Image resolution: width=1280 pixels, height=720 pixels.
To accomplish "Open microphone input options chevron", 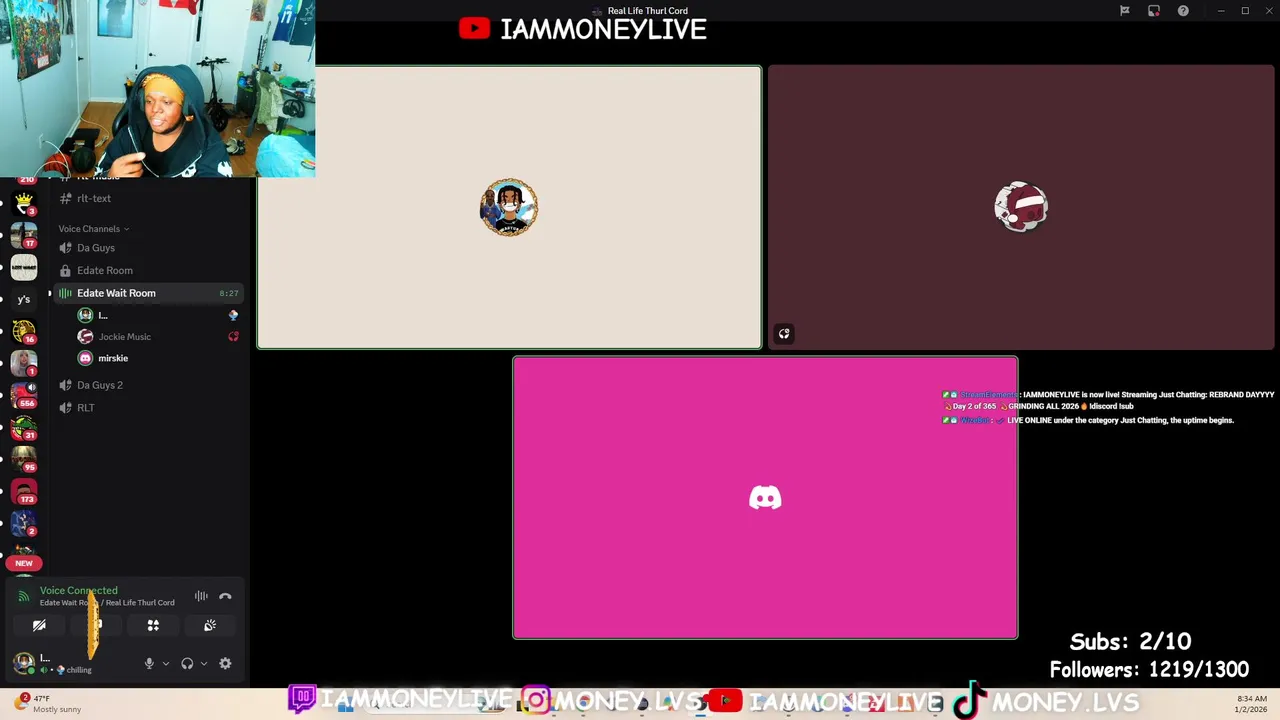I will pyautogui.click(x=165, y=663).
